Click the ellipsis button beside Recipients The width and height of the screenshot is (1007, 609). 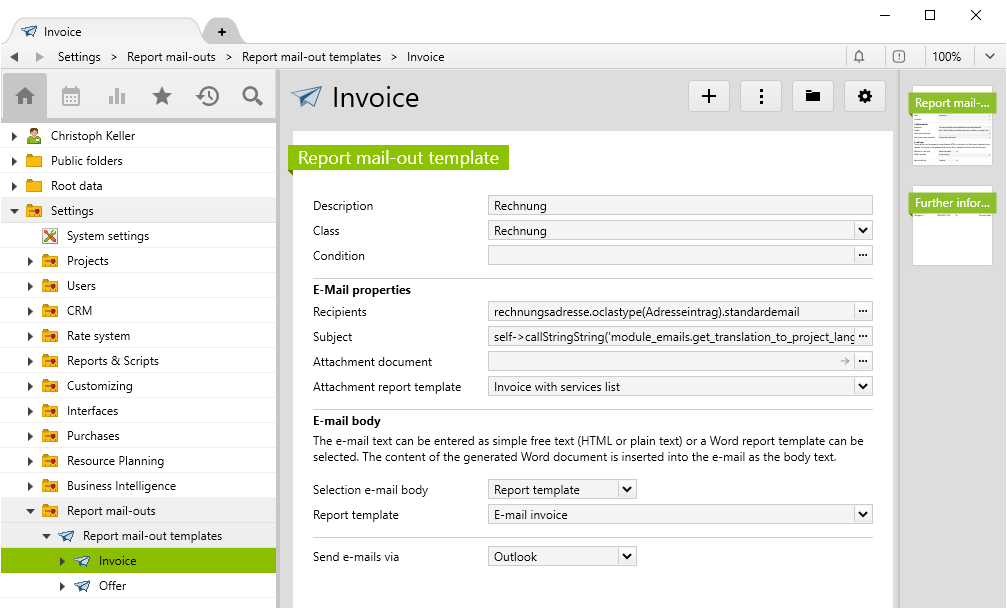[x=863, y=312]
